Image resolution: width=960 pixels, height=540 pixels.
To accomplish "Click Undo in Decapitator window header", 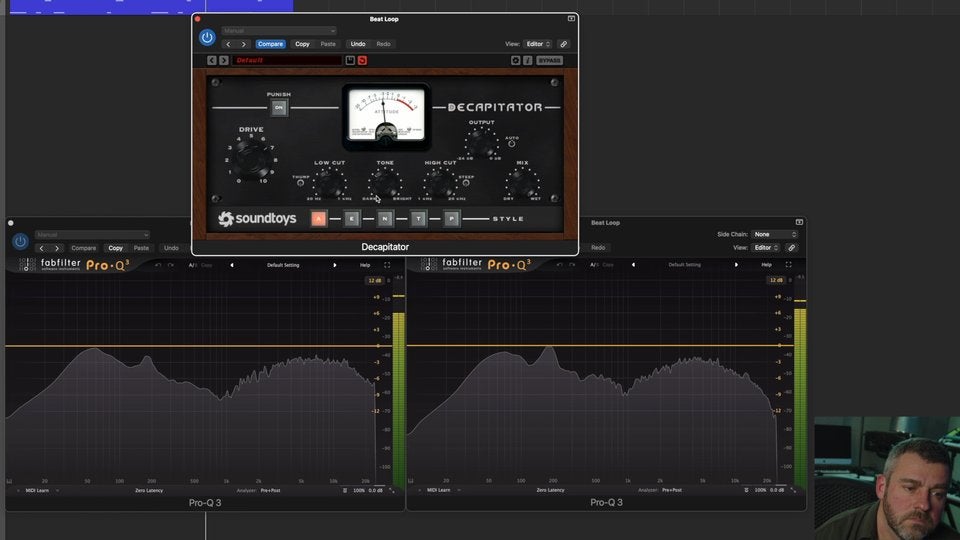I will pos(358,44).
